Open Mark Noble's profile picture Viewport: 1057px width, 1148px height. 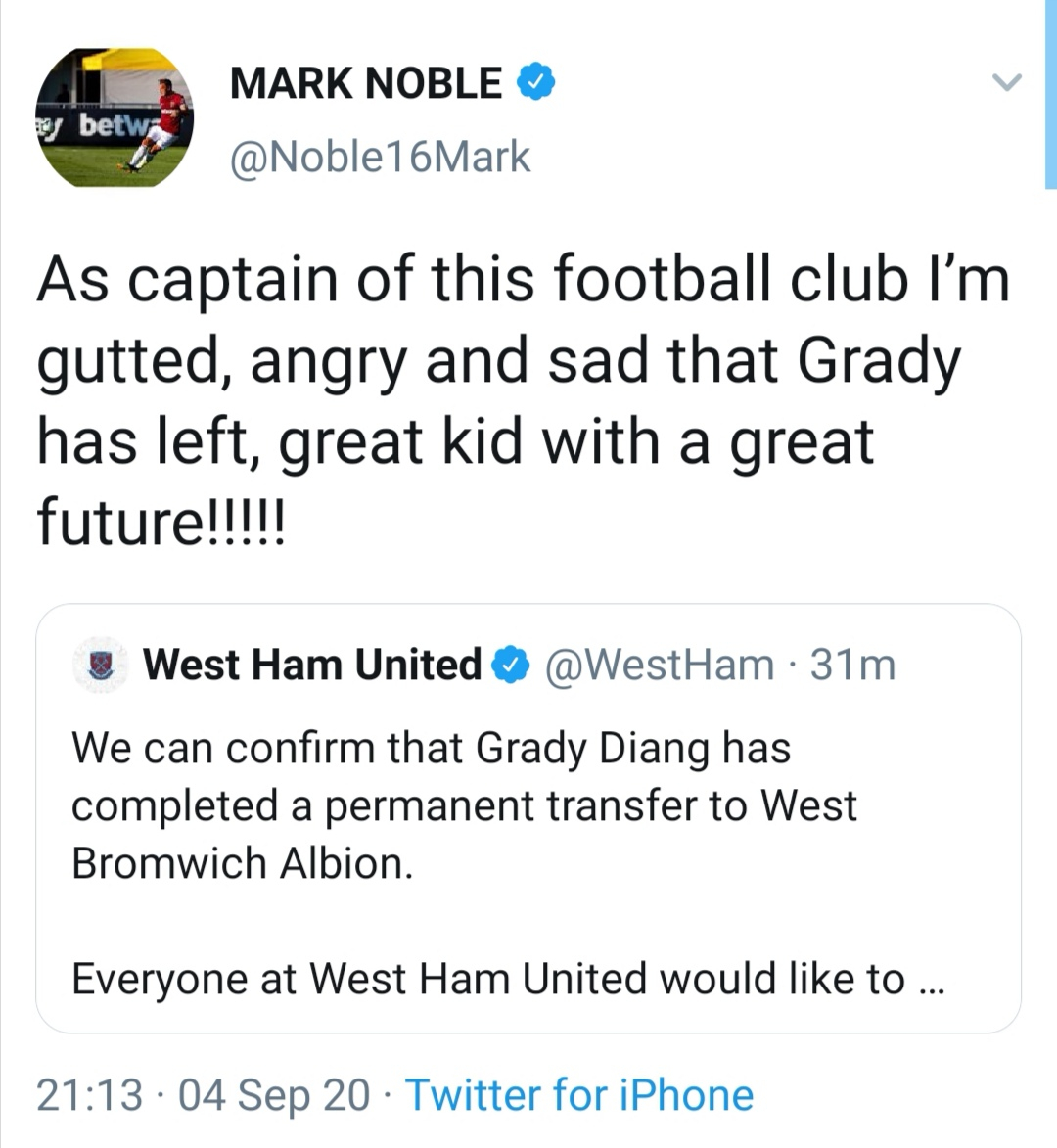click(x=115, y=117)
